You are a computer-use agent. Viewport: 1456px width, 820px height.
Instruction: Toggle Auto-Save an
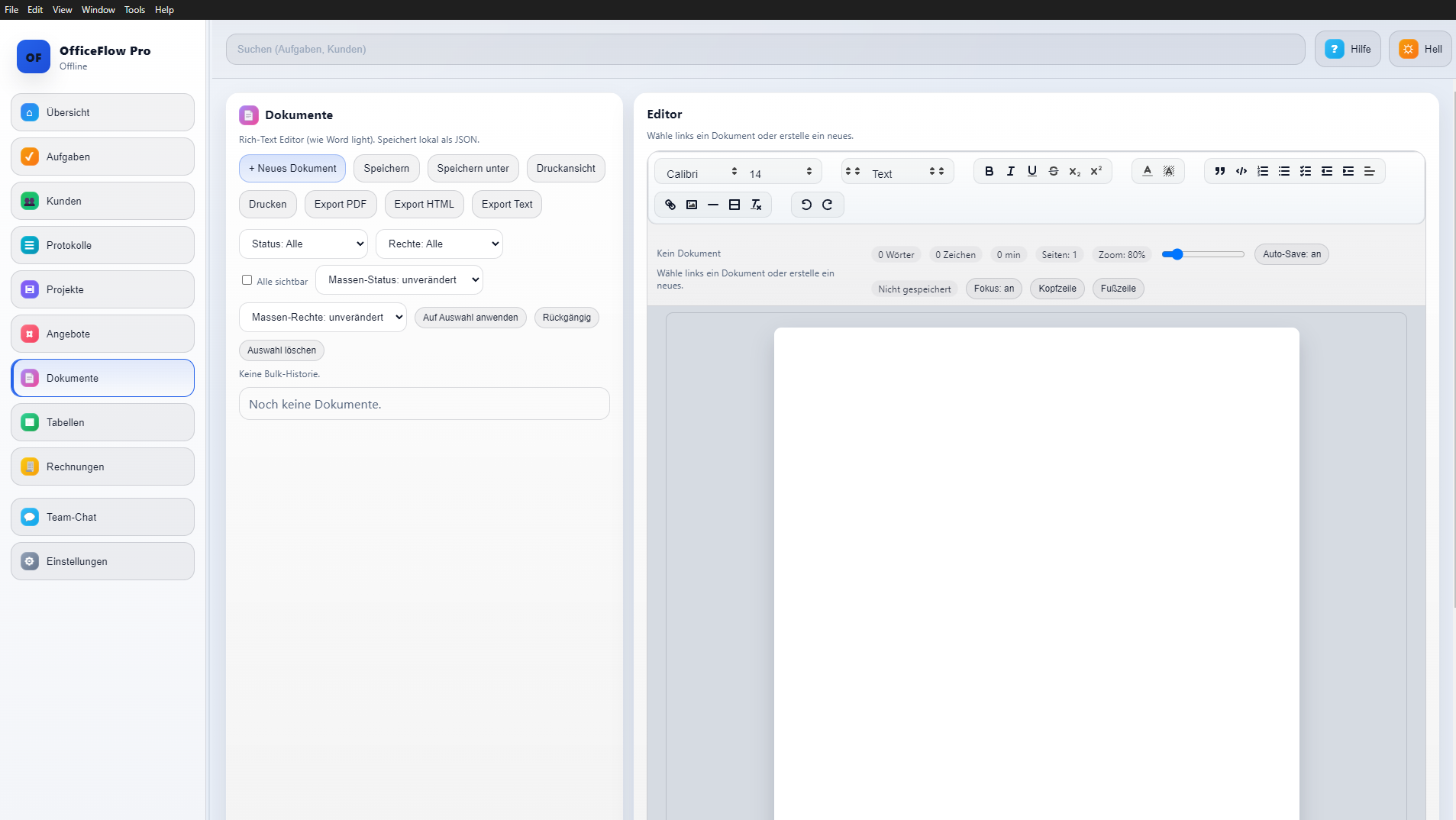click(1291, 254)
